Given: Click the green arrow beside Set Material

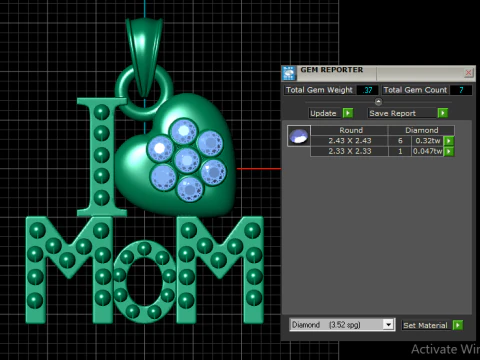Looking at the screenshot, I should (458, 325).
